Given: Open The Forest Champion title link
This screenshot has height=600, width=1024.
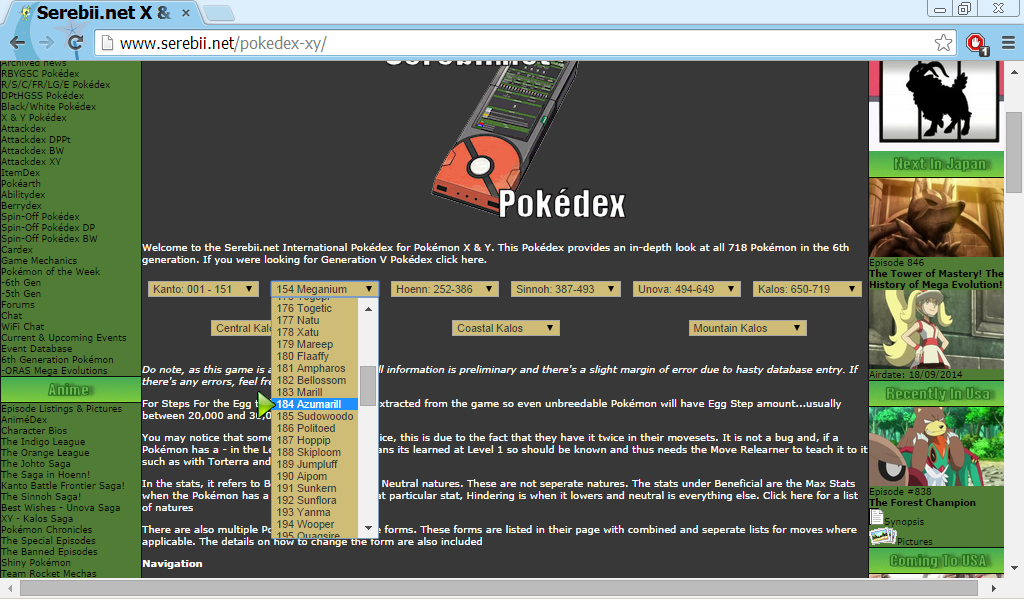Looking at the screenshot, I should 922,503.
